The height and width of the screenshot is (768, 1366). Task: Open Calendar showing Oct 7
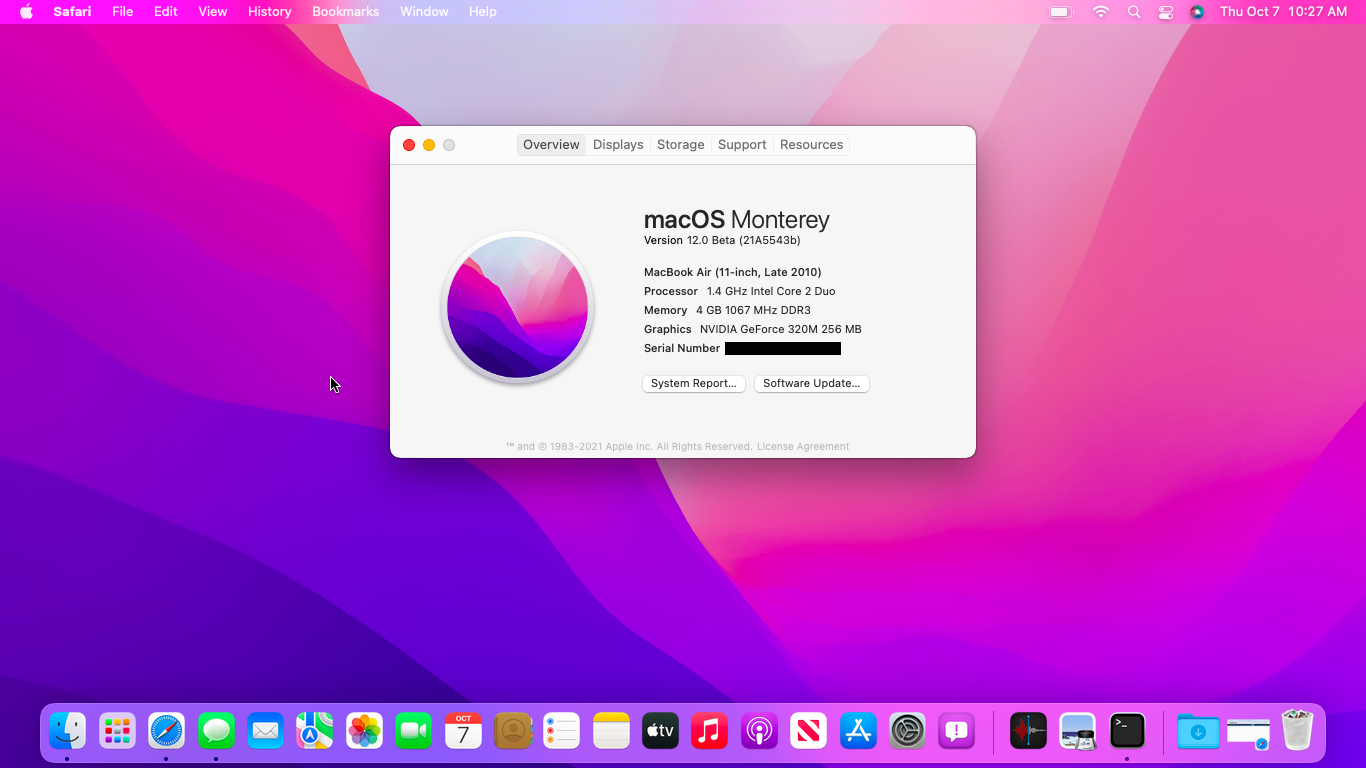click(x=463, y=731)
